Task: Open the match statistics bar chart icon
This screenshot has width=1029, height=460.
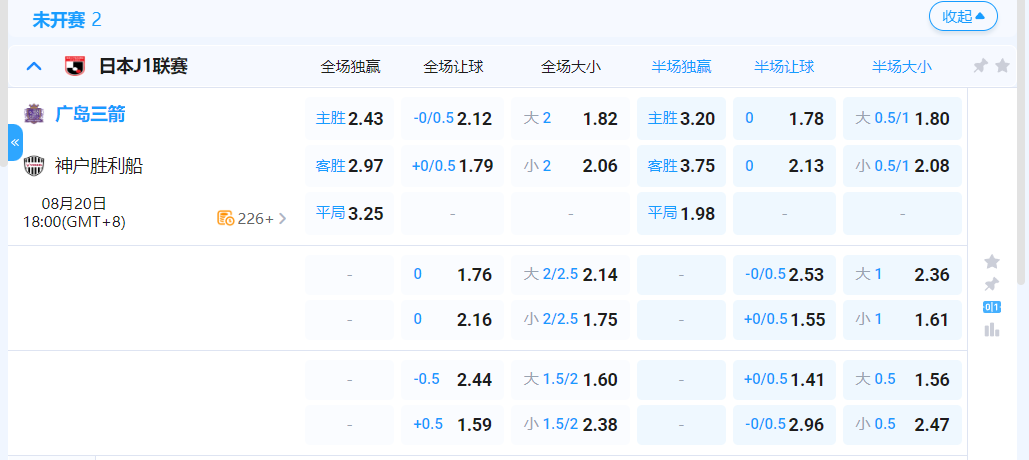Action: pyautogui.click(x=992, y=329)
